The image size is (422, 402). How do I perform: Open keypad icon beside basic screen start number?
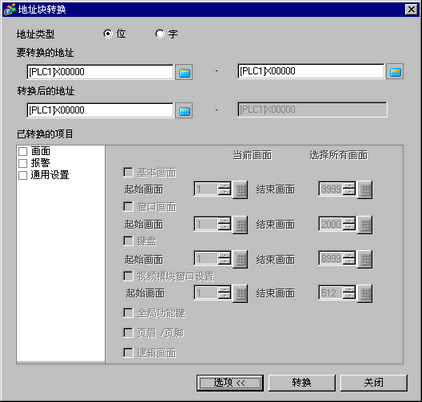pos(240,190)
